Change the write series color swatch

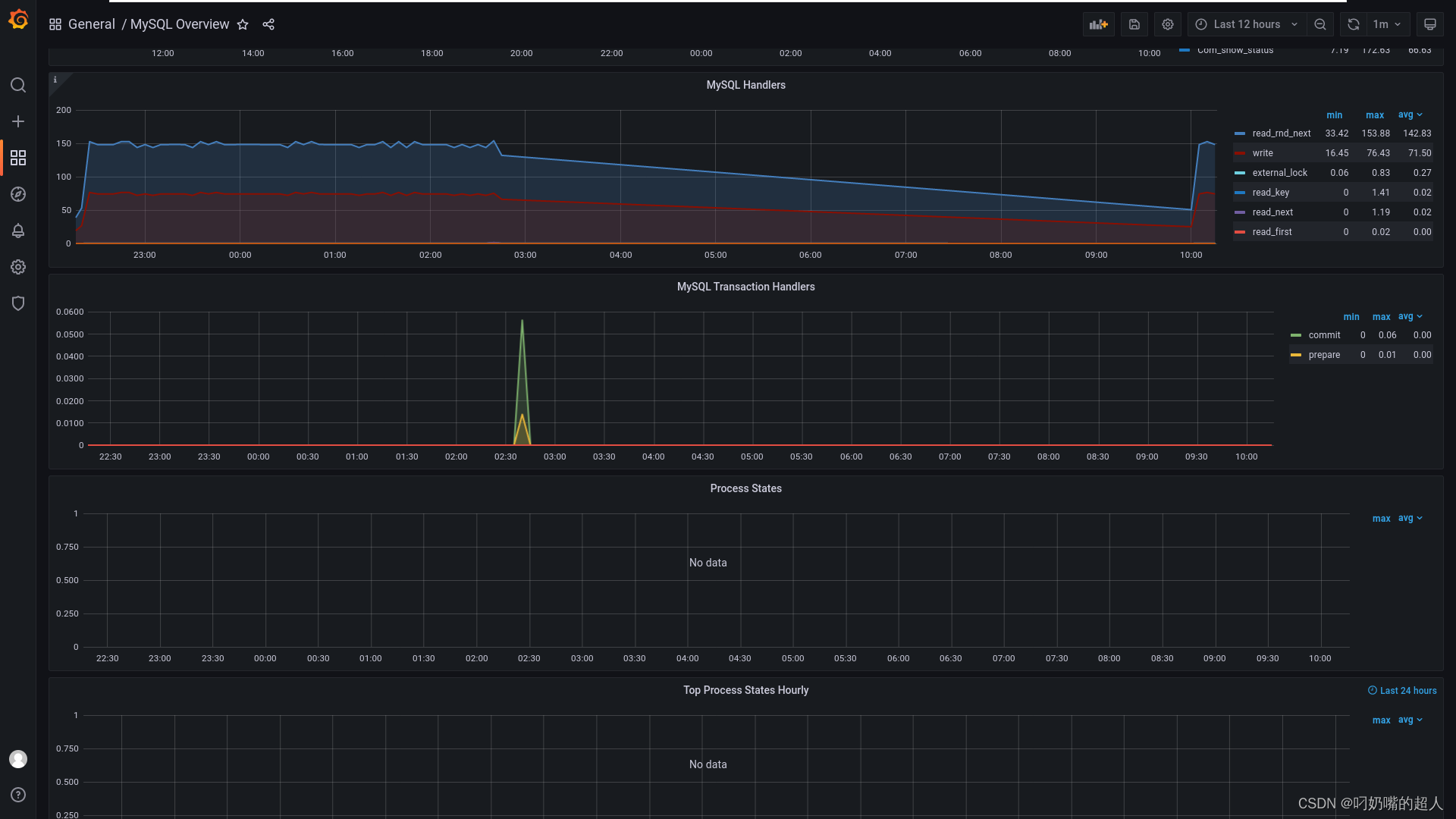[1240, 153]
